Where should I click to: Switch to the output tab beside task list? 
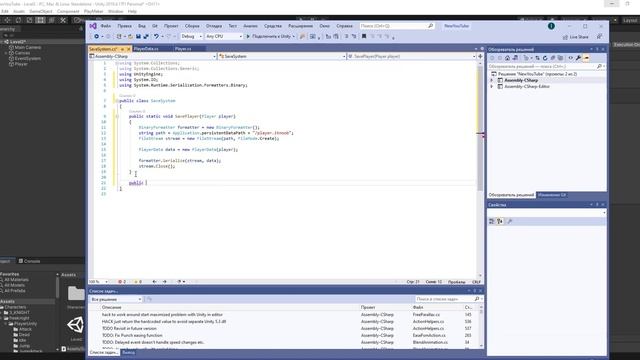click(x=128, y=352)
